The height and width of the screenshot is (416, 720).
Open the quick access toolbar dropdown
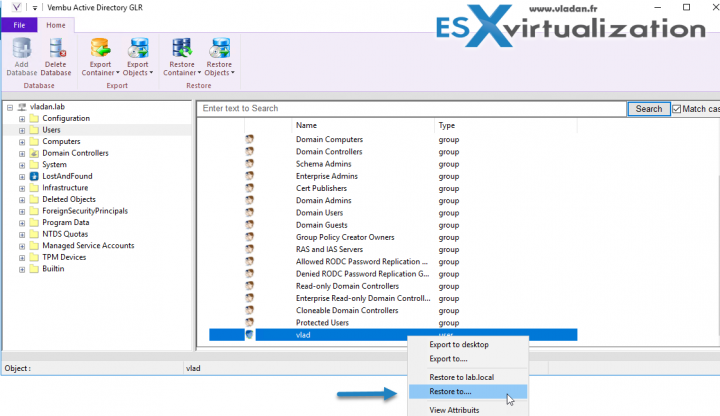[34, 8]
